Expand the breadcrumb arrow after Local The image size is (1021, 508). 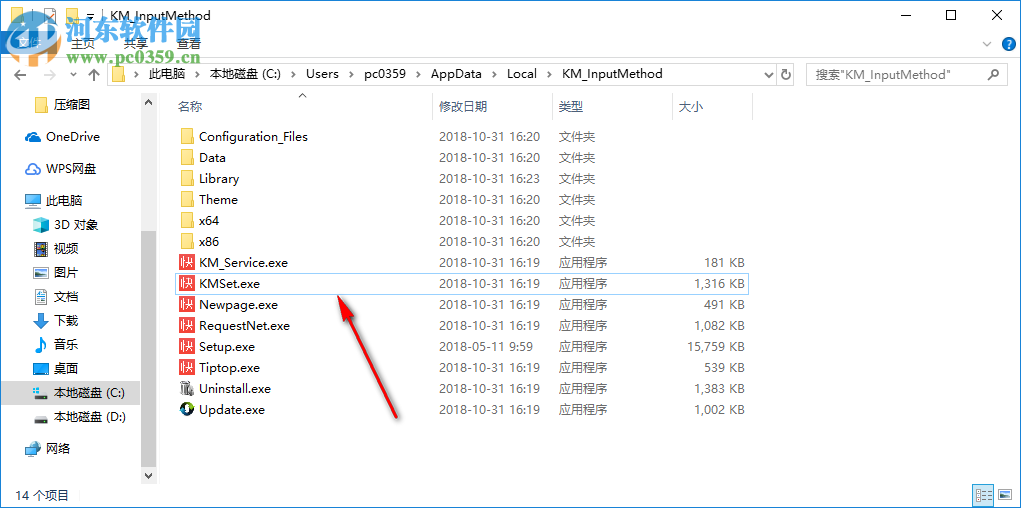550,74
